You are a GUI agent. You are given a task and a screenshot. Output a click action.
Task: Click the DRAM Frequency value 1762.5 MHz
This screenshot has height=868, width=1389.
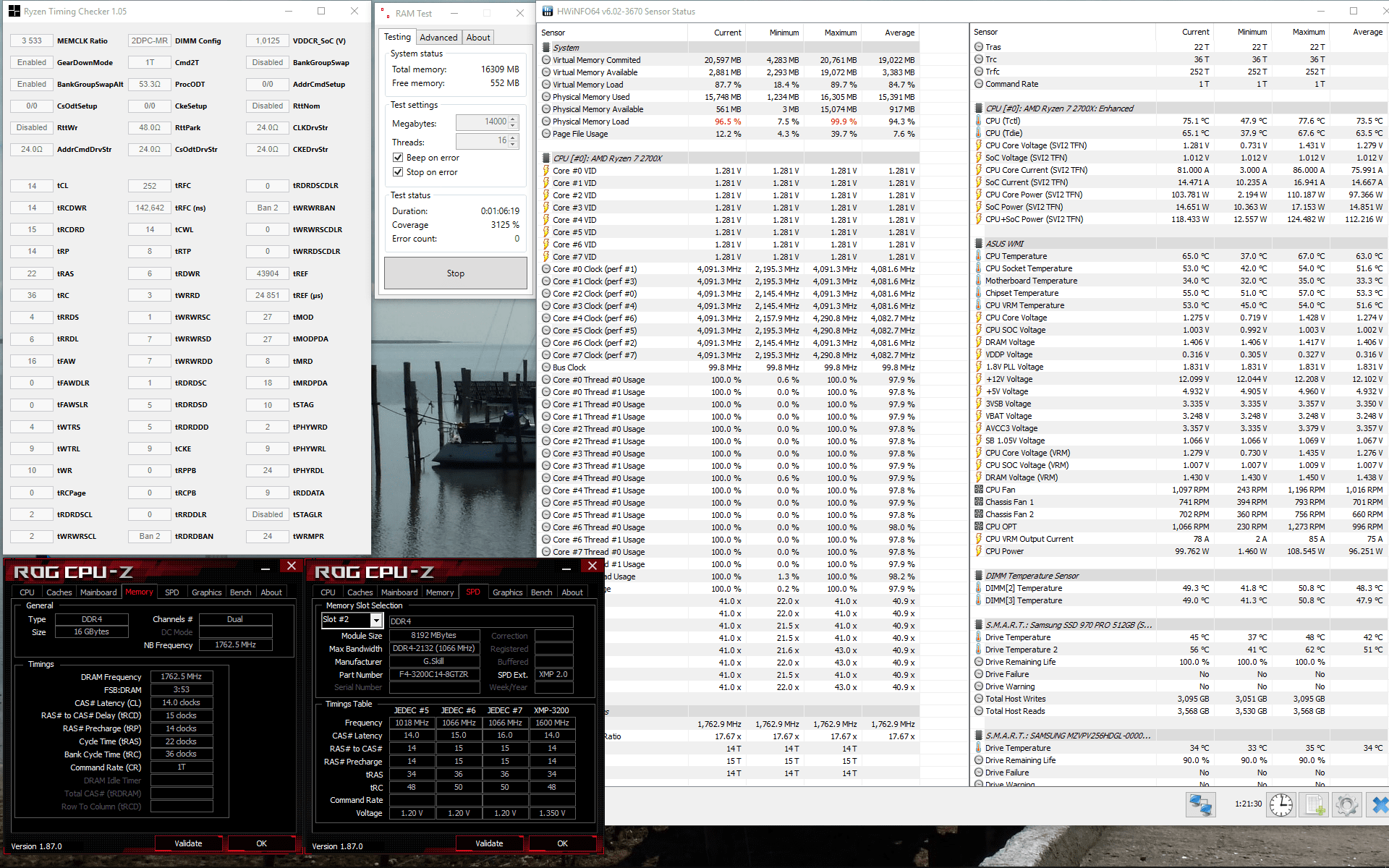[x=182, y=677]
